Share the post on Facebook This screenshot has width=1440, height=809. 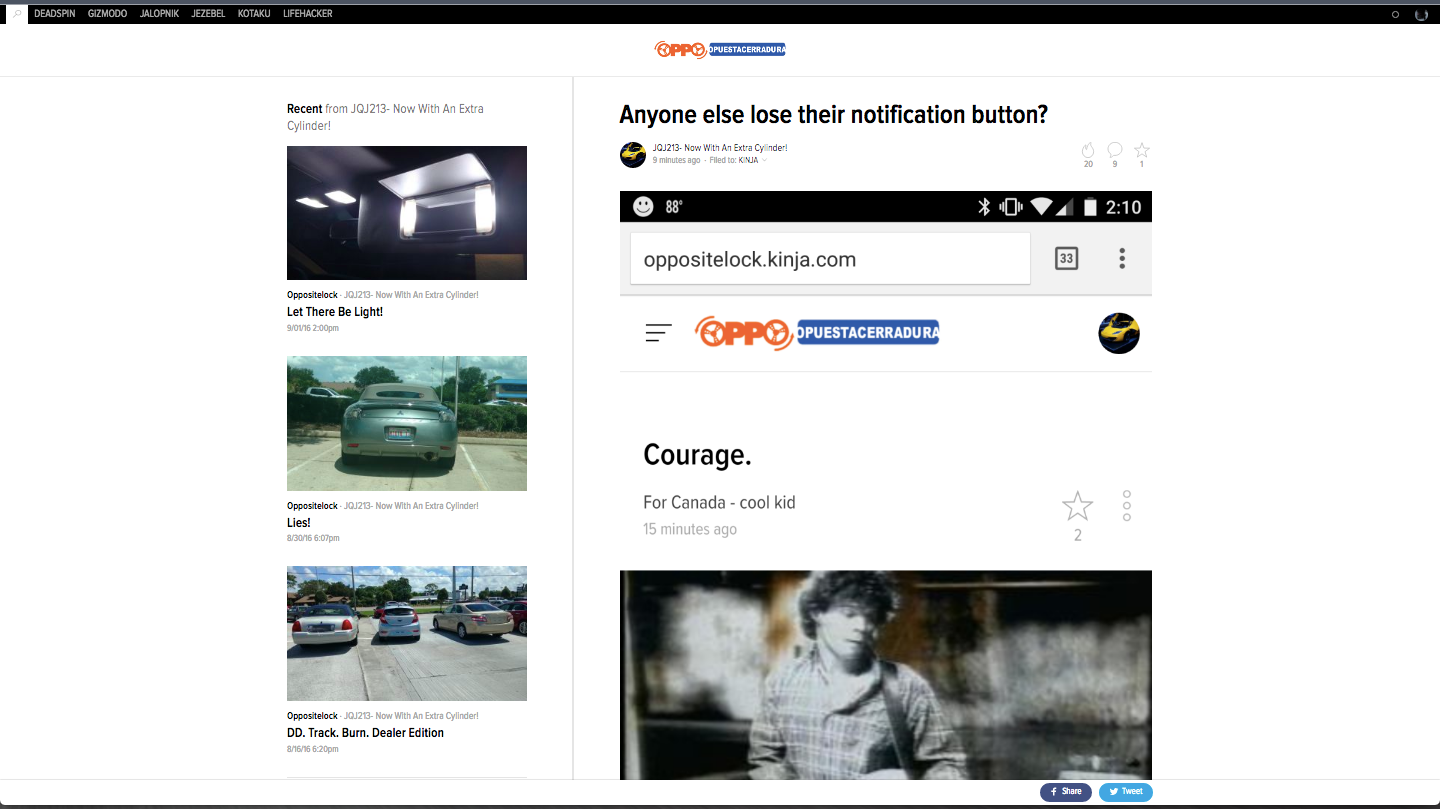click(1066, 791)
